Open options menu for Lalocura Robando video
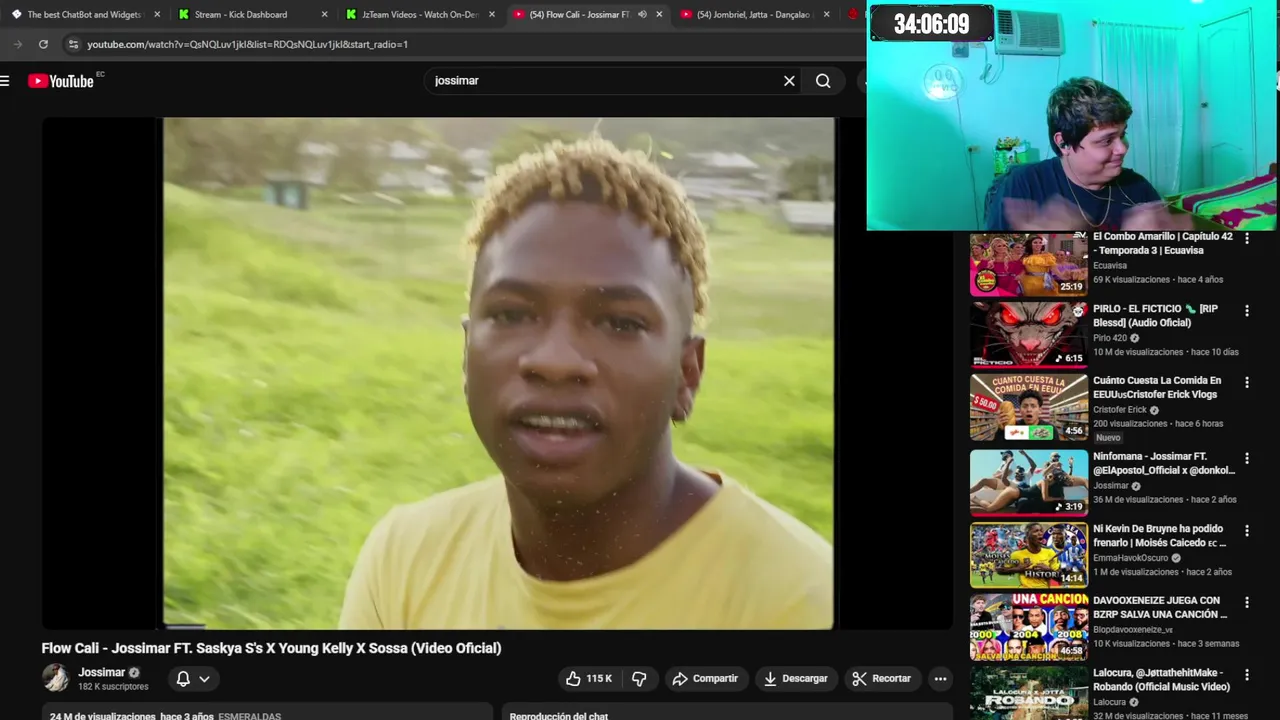The height and width of the screenshot is (720, 1280). tap(1246, 675)
